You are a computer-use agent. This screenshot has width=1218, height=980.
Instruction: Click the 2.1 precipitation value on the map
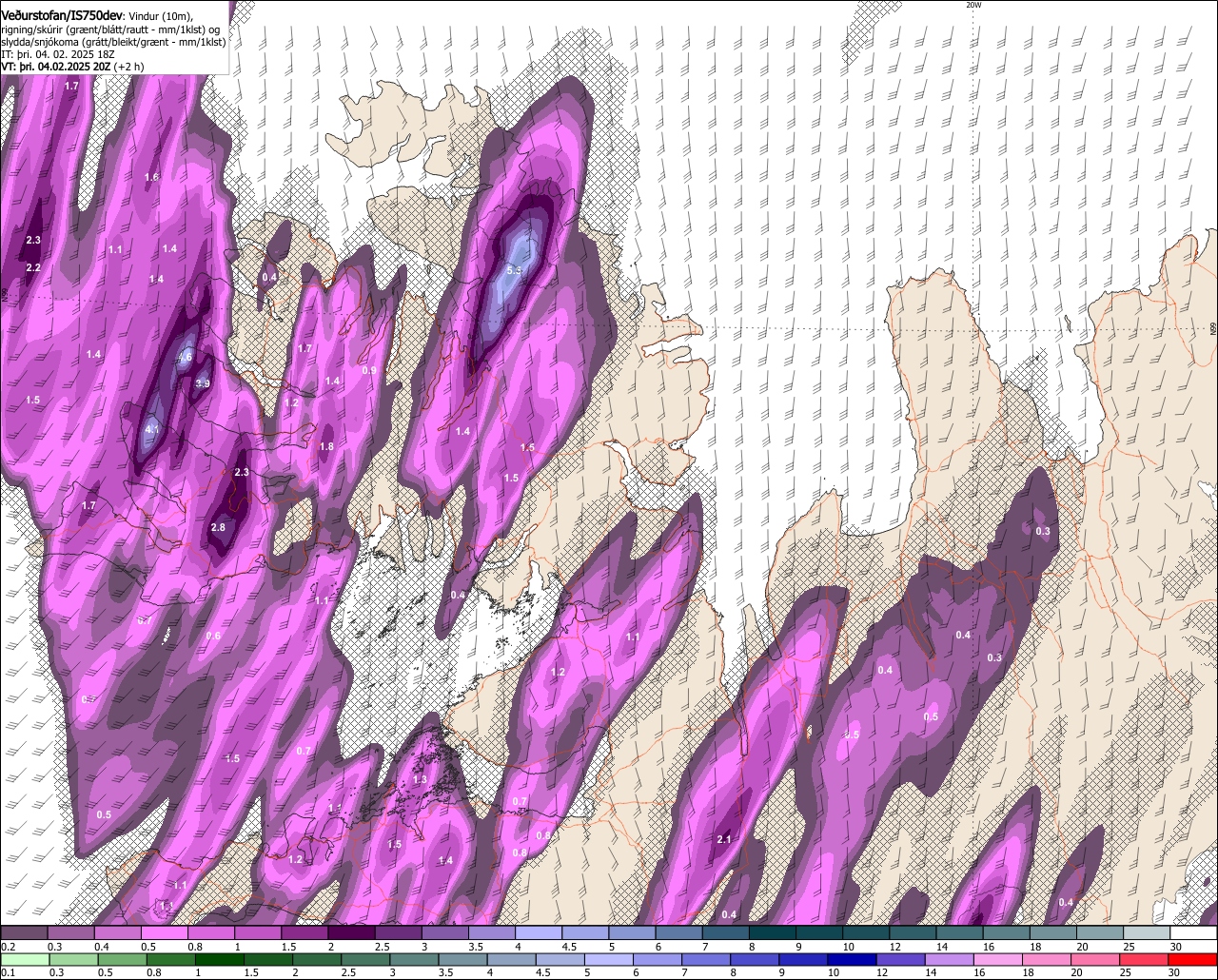723,839
